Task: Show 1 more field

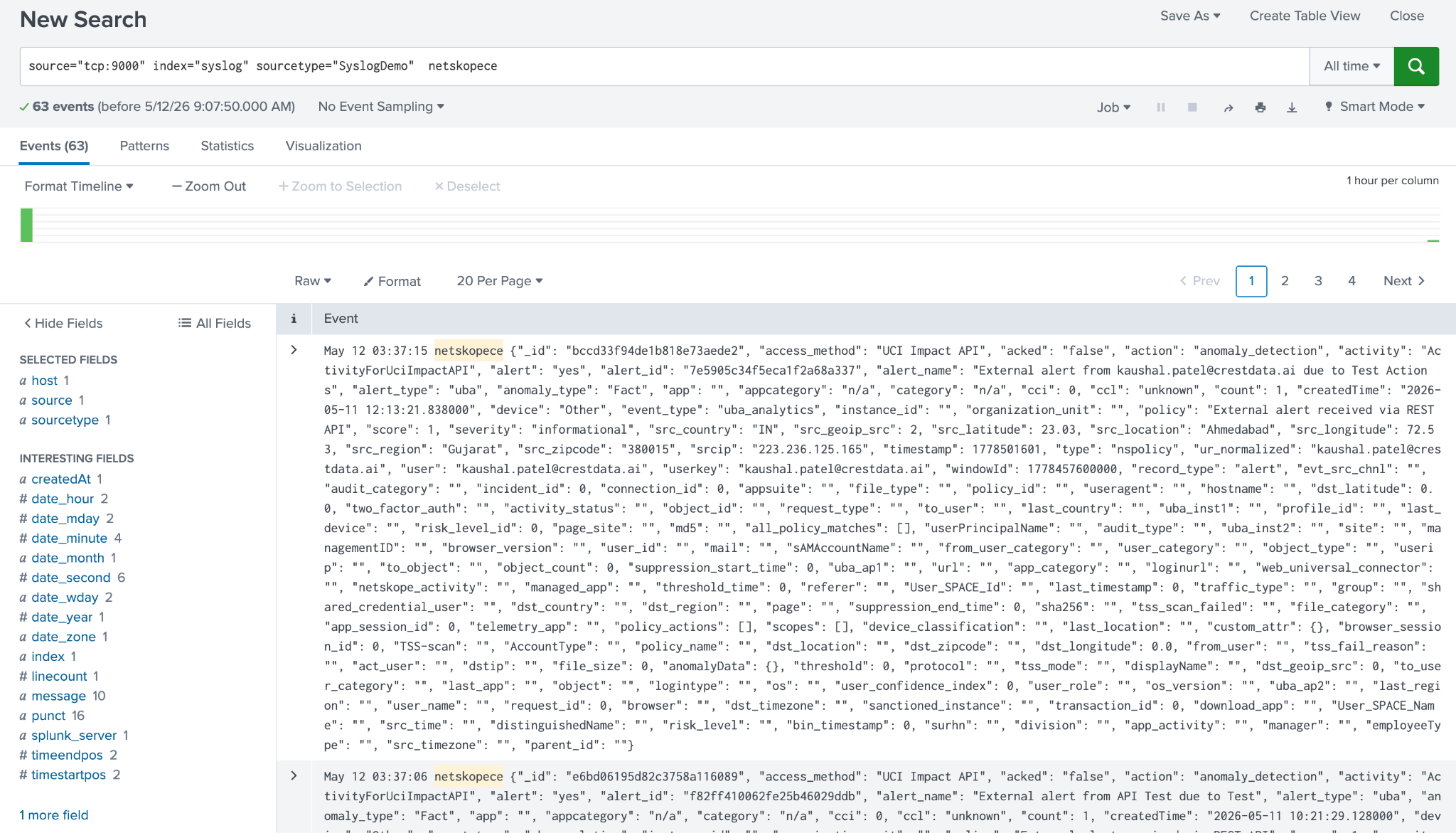Action: (x=54, y=815)
